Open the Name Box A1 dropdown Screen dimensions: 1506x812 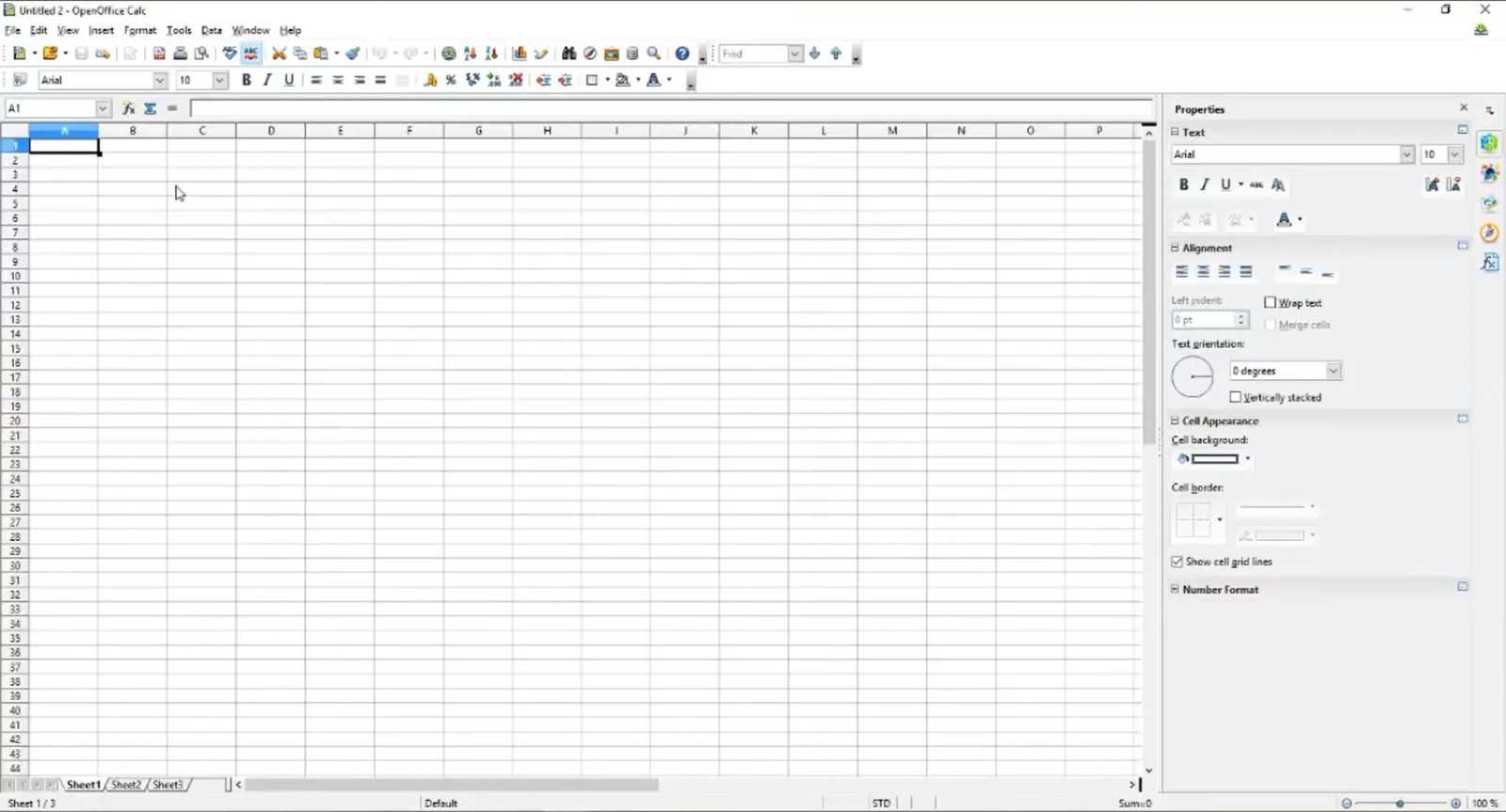[x=103, y=108]
